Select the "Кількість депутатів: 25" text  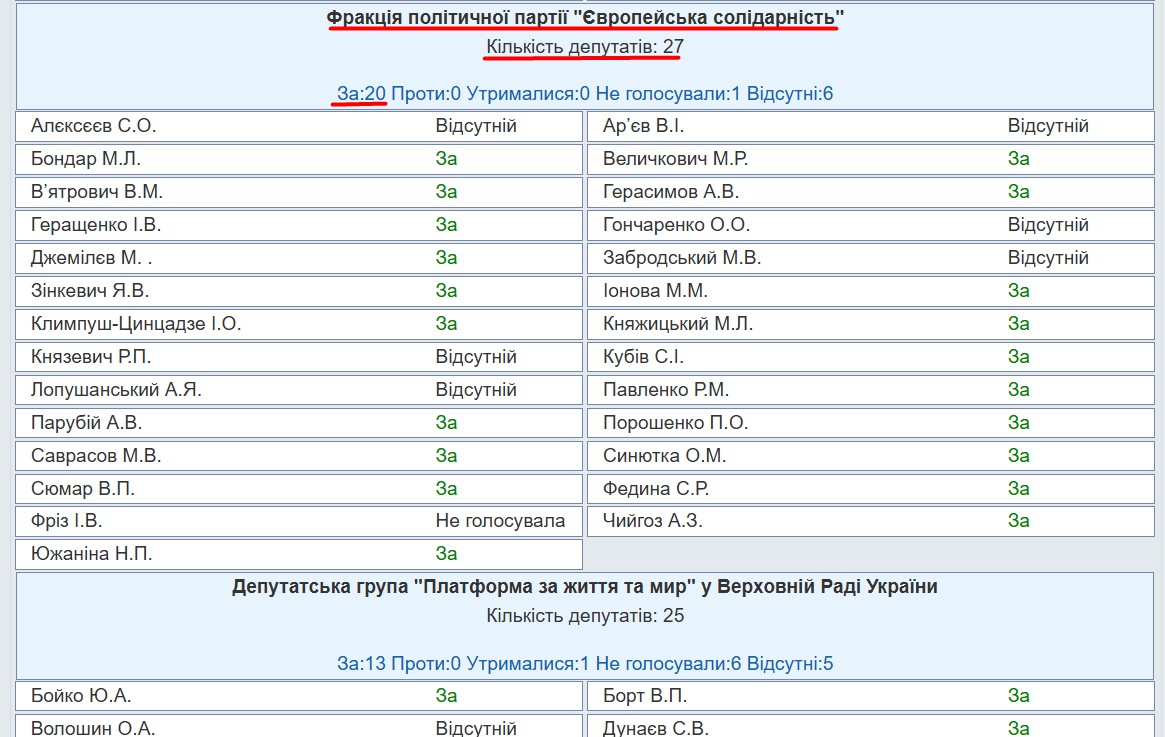[x=585, y=616]
